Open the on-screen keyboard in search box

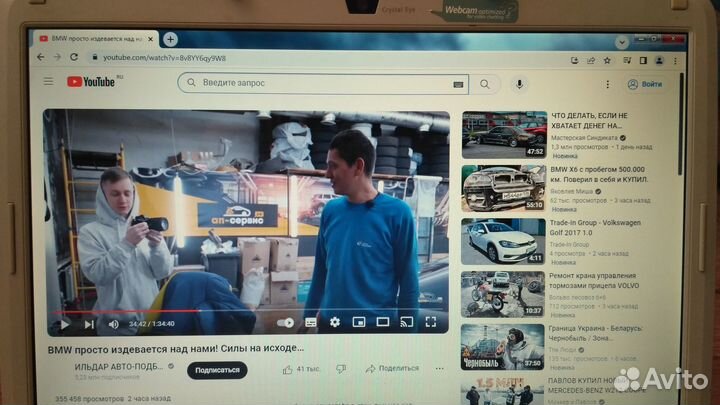[x=458, y=84]
